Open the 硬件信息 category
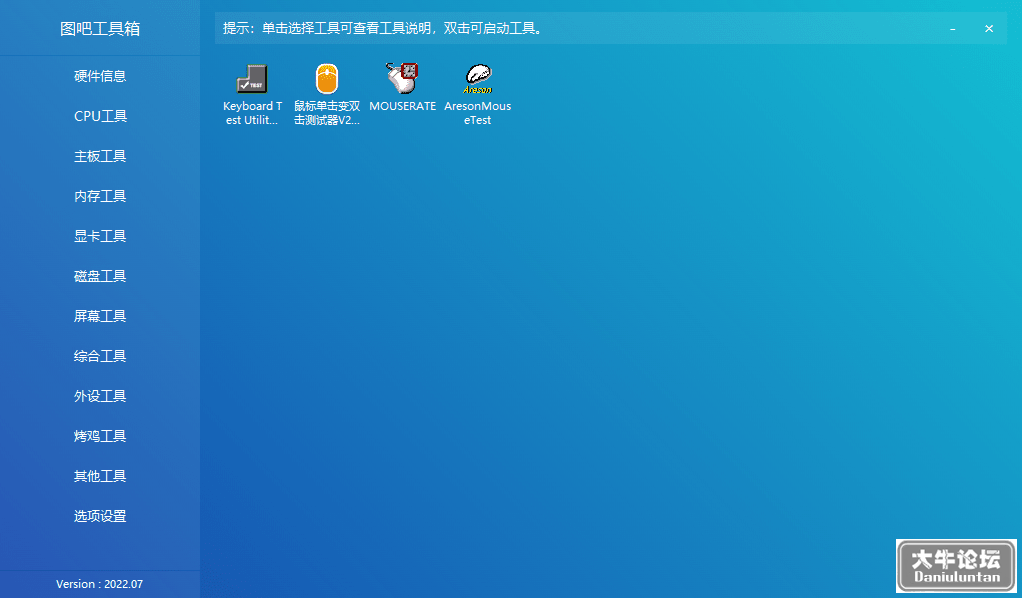1022x598 pixels. pyautogui.click(x=100, y=76)
